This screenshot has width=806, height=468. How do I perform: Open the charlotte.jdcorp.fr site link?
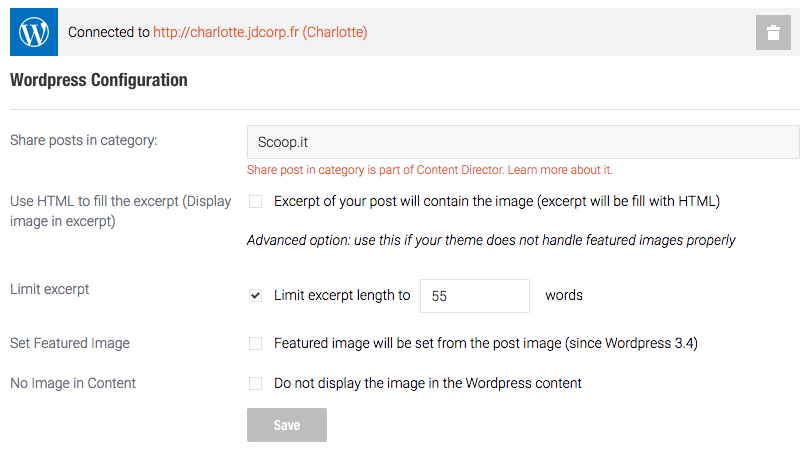click(260, 32)
